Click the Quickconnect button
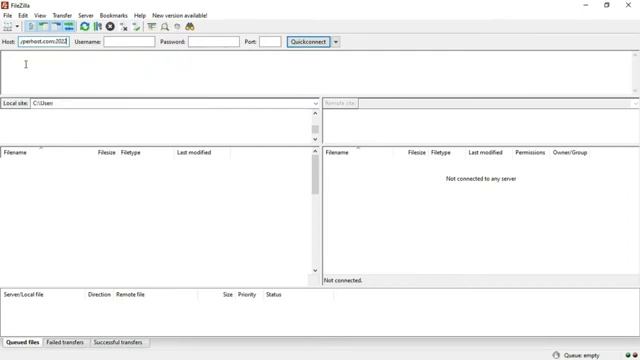Image resolution: width=640 pixels, height=360 pixels. tap(309, 42)
